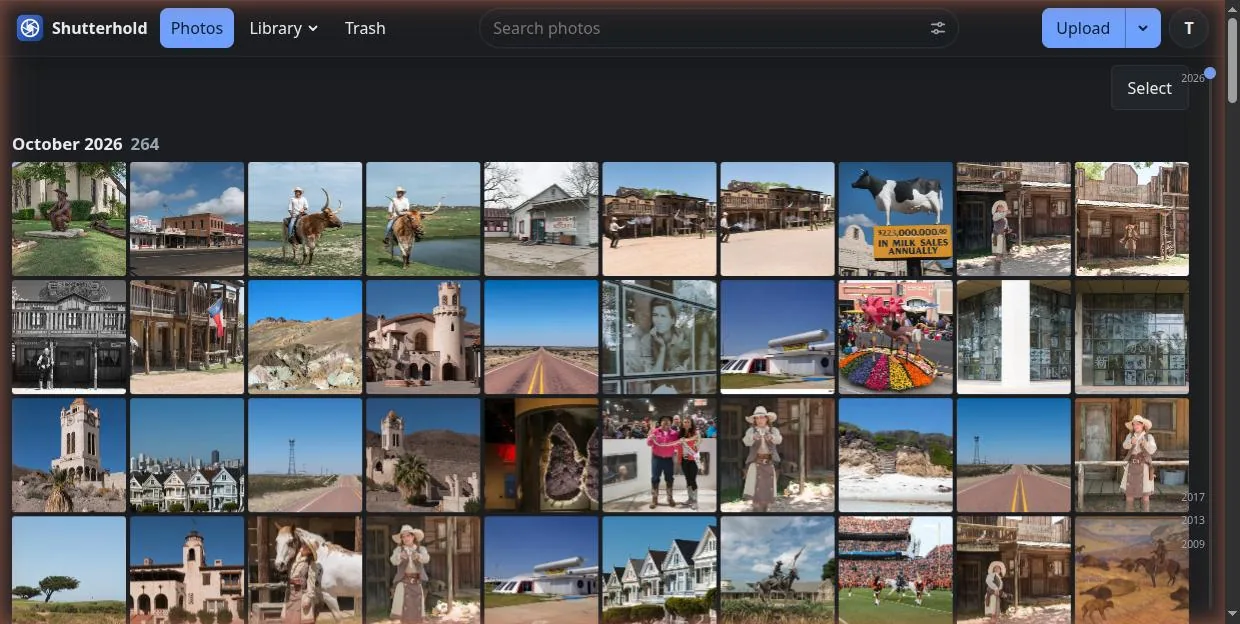Open the black-and-white saloon photo
Image resolution: width=1240 pixels, height=624 pixels.
(x=69, y=337)
